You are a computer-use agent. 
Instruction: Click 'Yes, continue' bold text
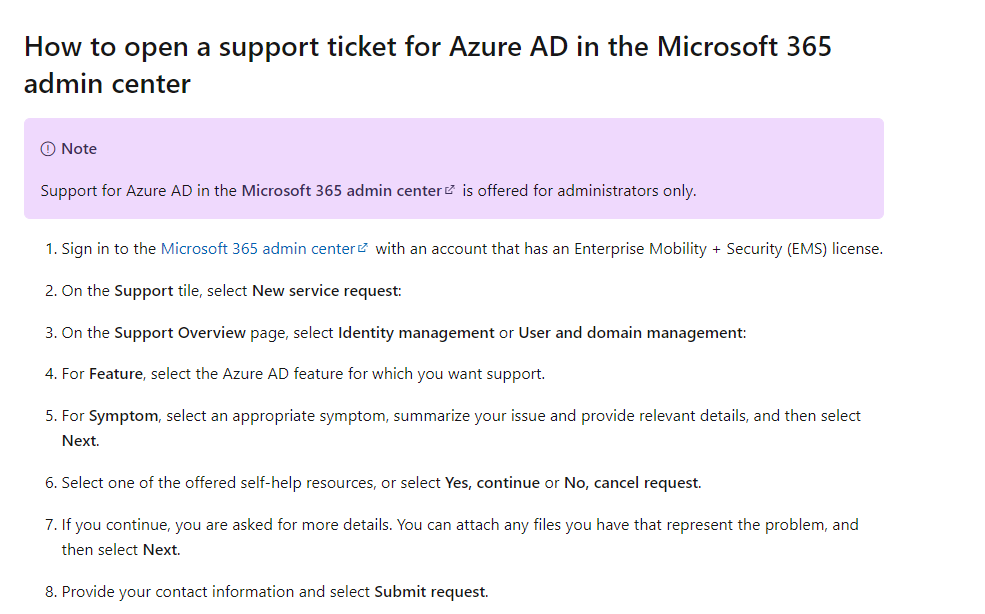(492, 483)
